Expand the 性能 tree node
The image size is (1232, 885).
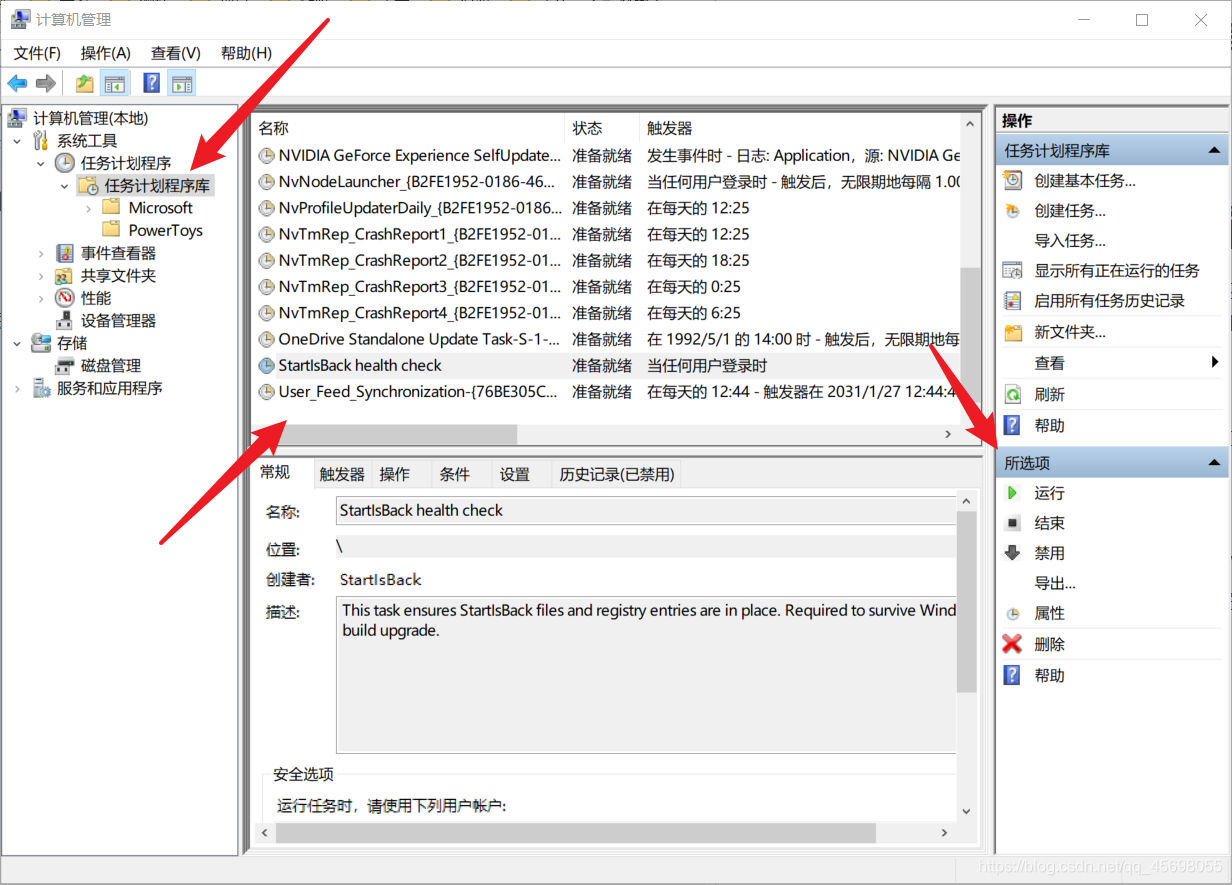click(41, 298)
